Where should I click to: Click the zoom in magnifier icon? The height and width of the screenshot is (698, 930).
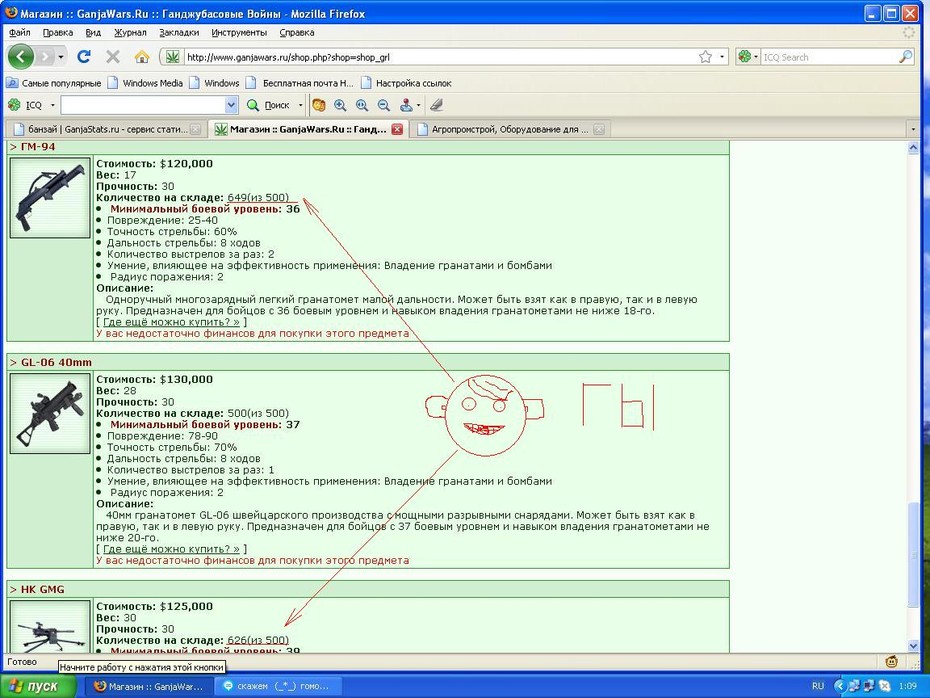pyautogui.click(x=340, y=105)
